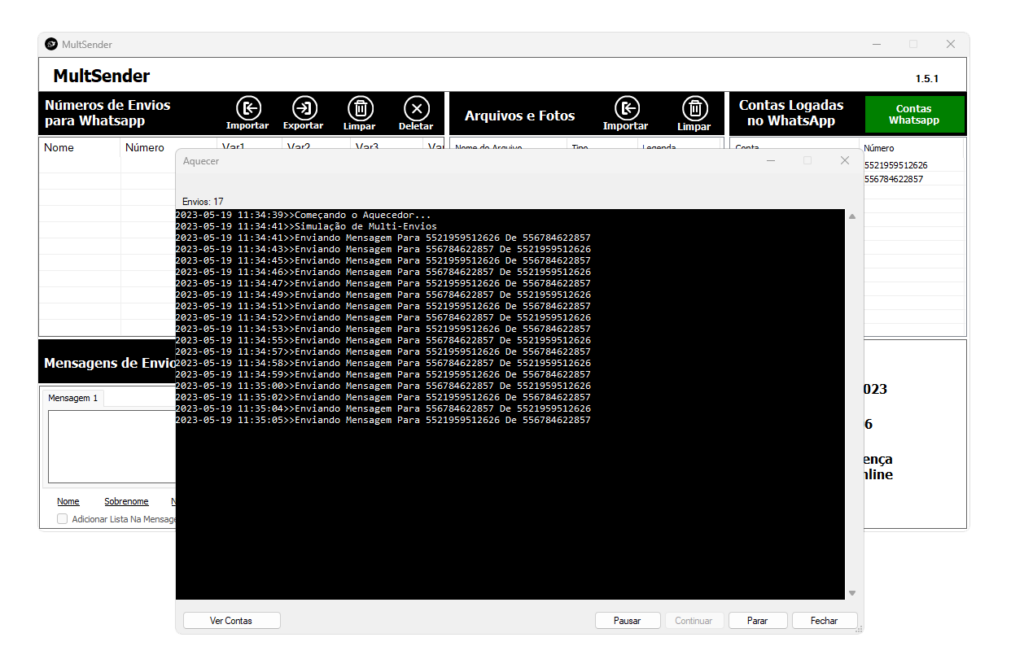Click log scrollbar down arrow
Screen dimensions: 1024x668
point(852,593)
